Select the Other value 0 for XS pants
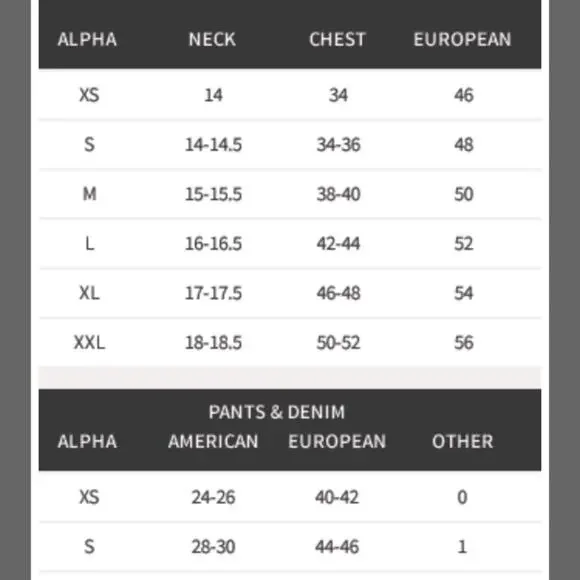 click(462, 497)
